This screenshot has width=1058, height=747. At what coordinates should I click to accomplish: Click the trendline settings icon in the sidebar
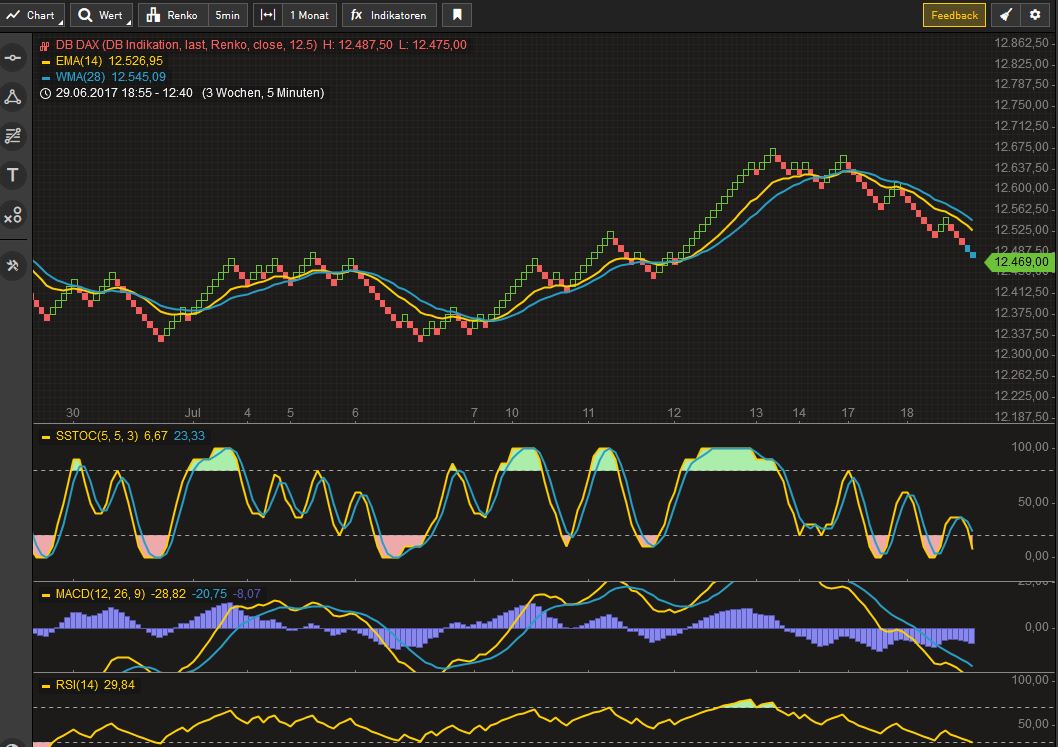13,136
